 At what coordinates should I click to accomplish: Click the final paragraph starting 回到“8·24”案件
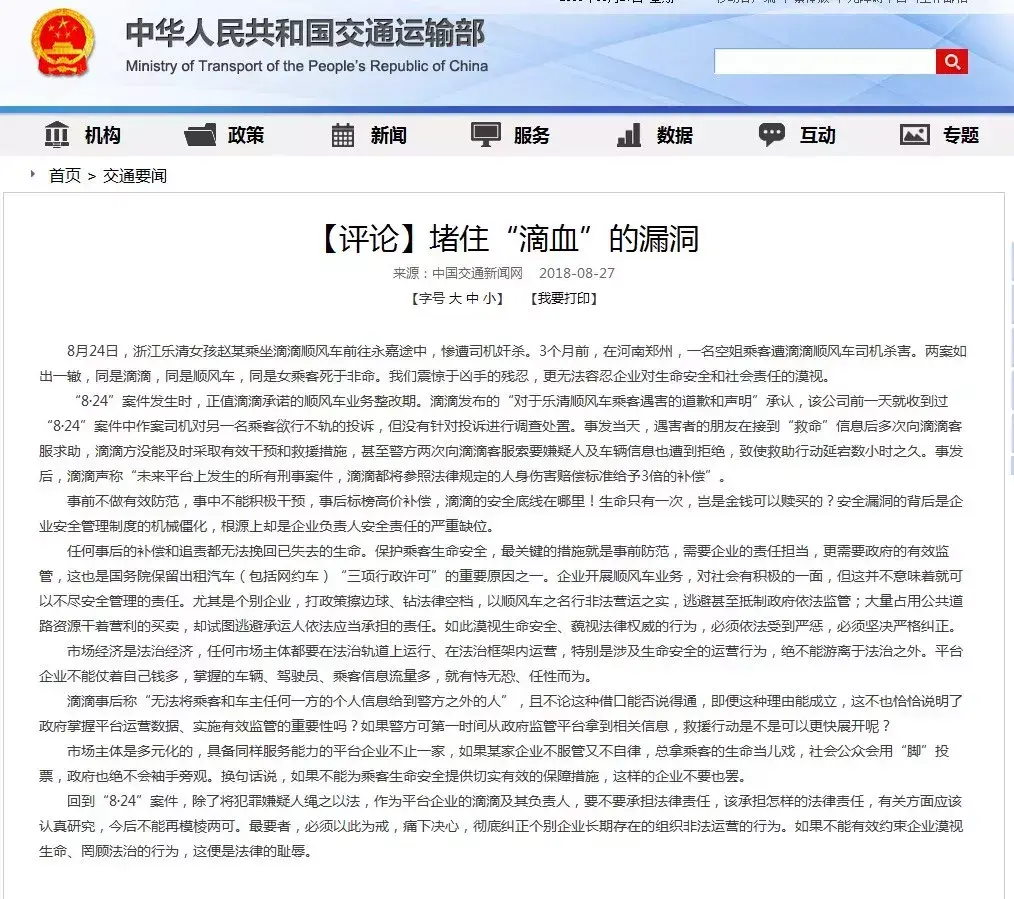point(501,826)
